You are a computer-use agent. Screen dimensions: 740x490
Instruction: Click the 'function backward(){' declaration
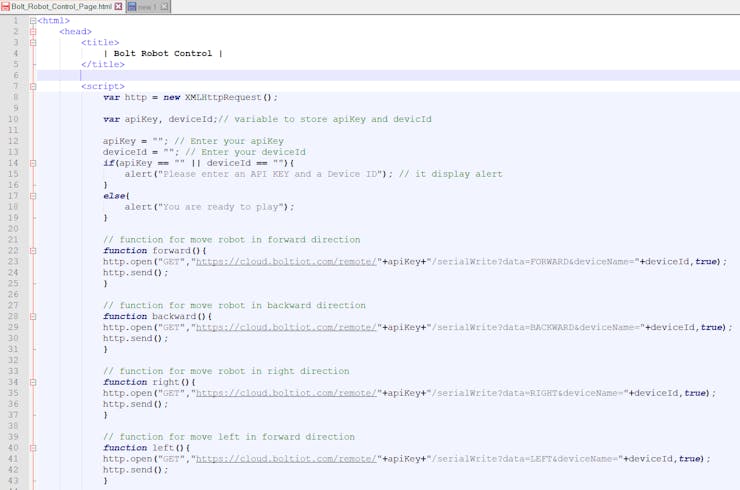tap(158, 316)
